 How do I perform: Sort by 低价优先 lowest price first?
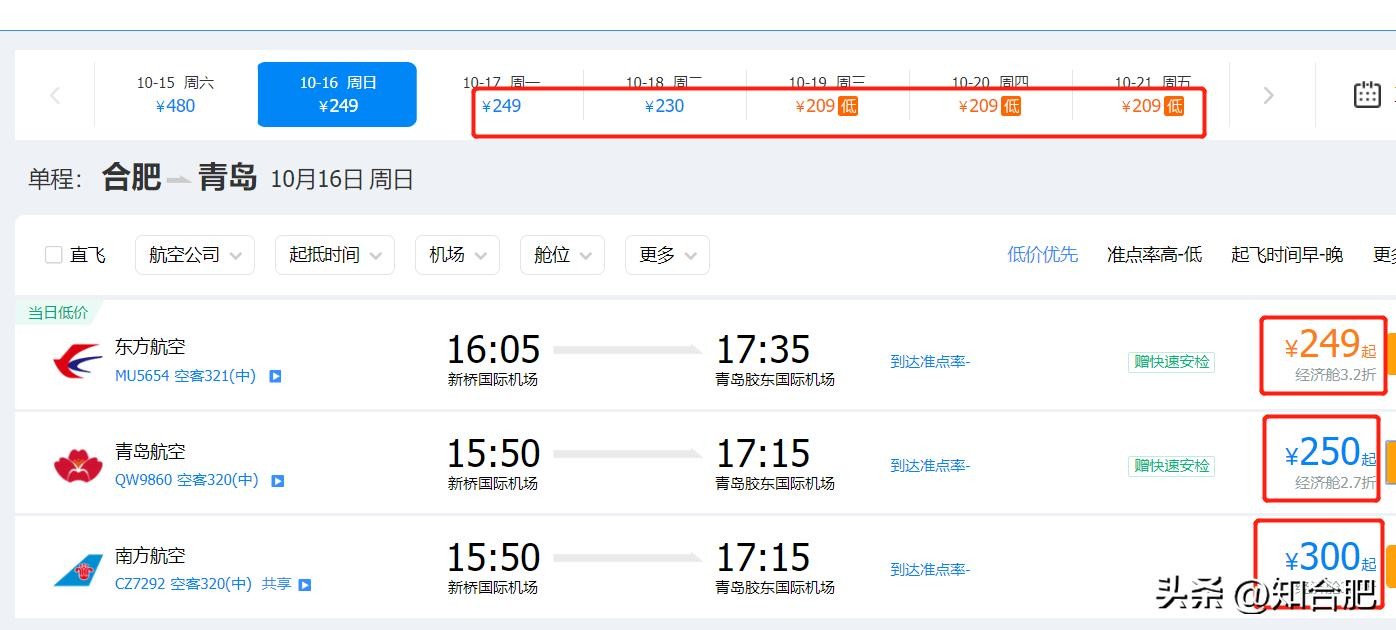click(x=1042, y=255)
